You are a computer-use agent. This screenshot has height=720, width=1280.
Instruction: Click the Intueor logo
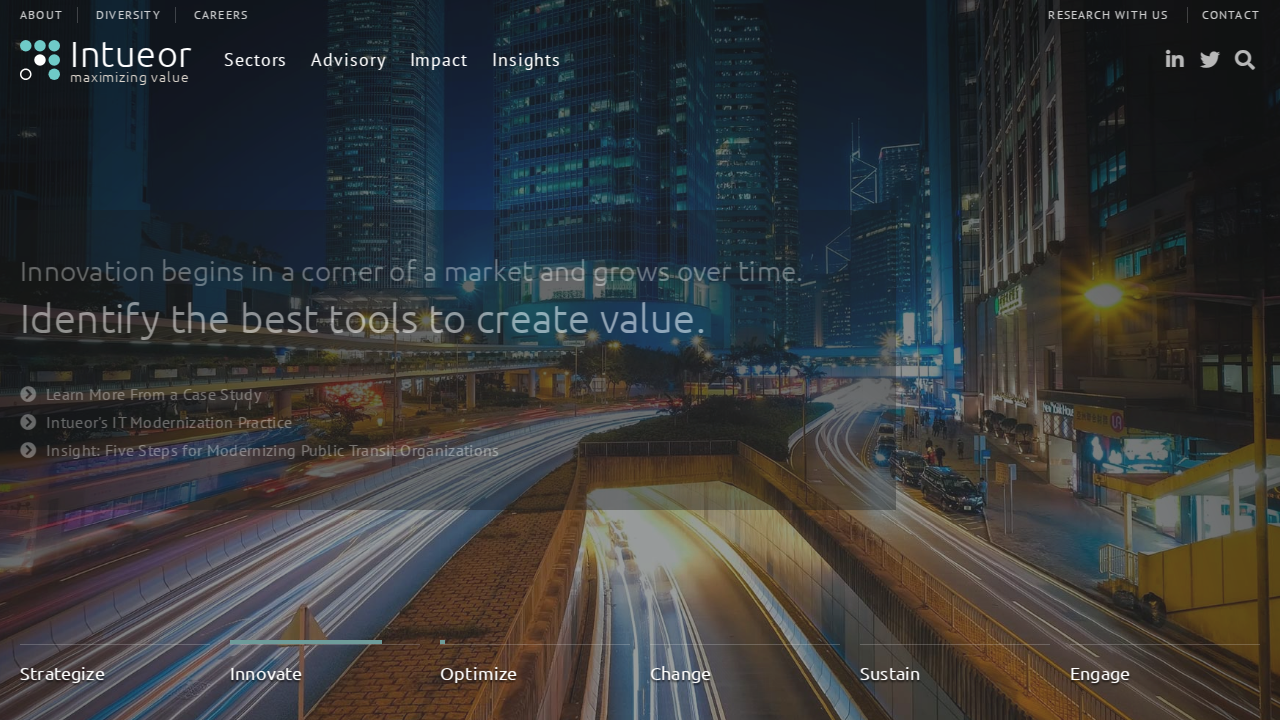105,61
